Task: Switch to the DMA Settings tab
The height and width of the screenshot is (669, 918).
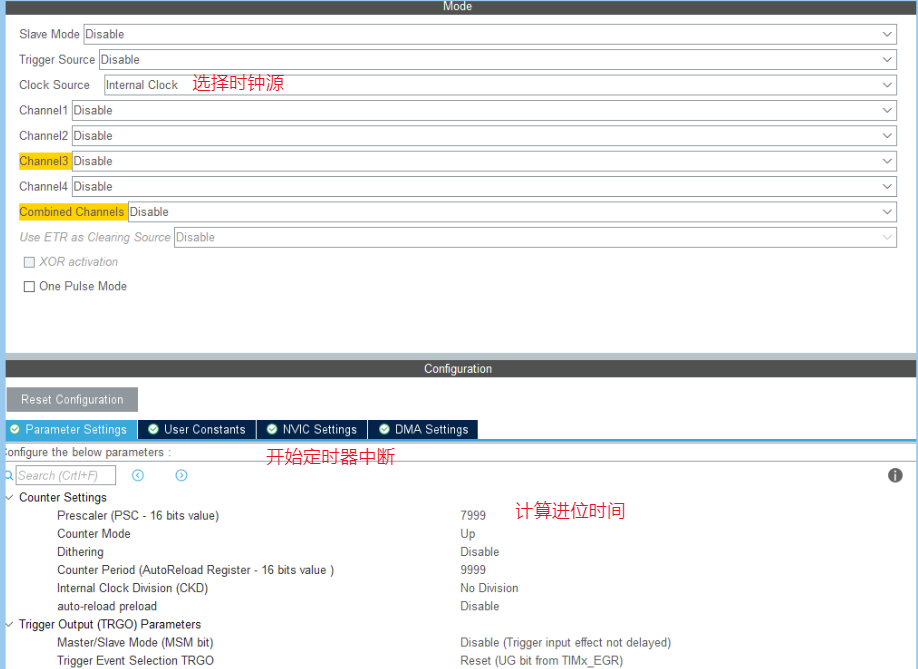Action: 423,430
